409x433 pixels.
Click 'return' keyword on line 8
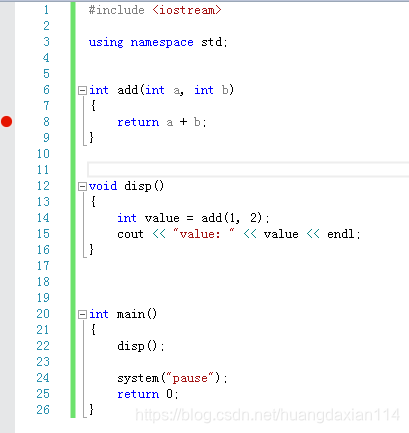[x=138, y=122]
